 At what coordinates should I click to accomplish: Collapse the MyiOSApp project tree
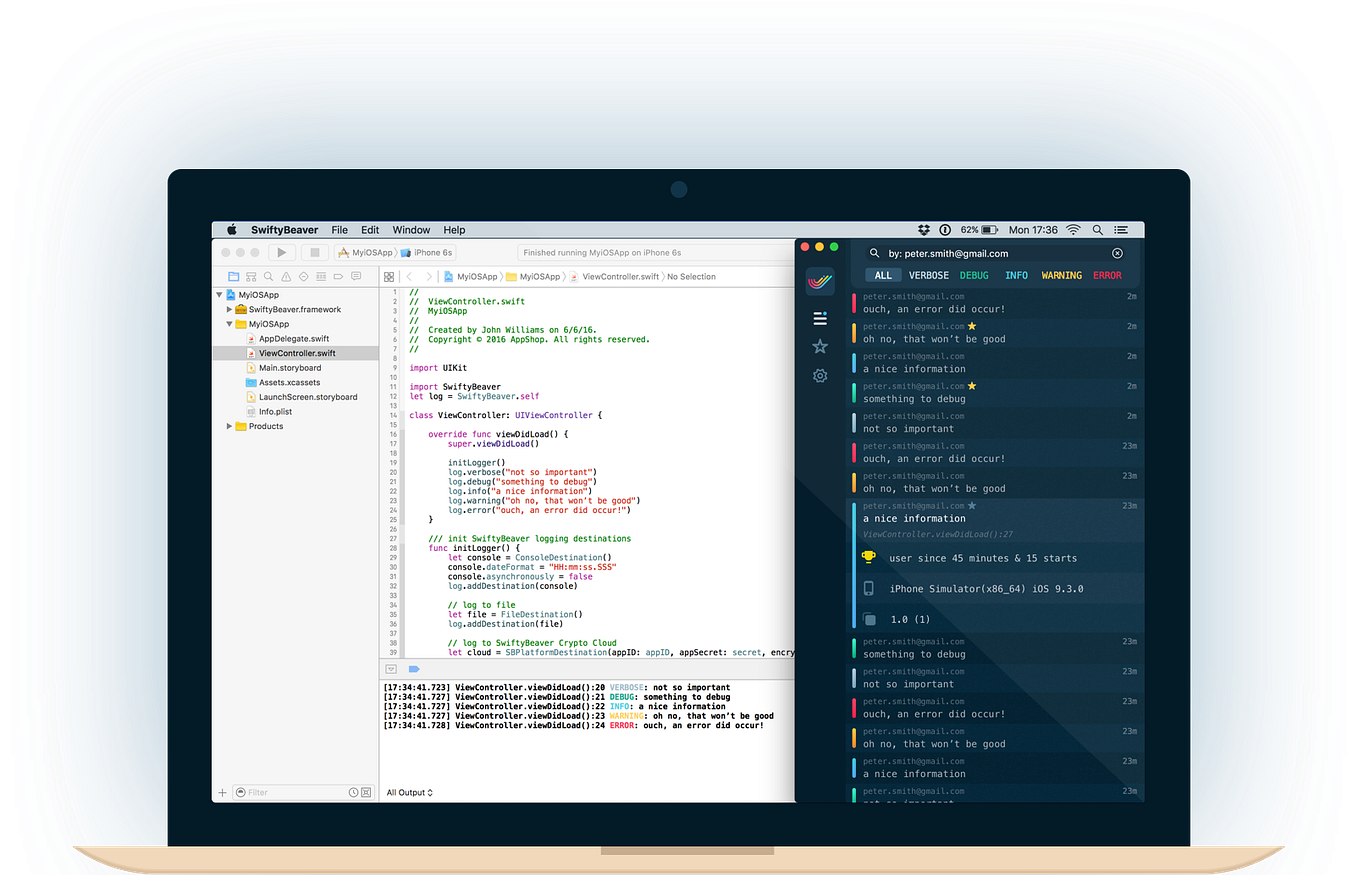218,294
